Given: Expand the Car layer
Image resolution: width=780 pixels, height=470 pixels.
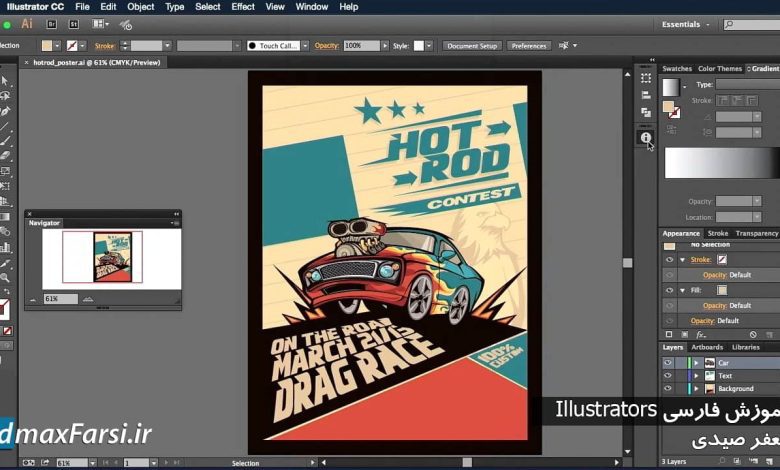Looking at the screenshot, I should pyautogui.click(x=696, y=363).
